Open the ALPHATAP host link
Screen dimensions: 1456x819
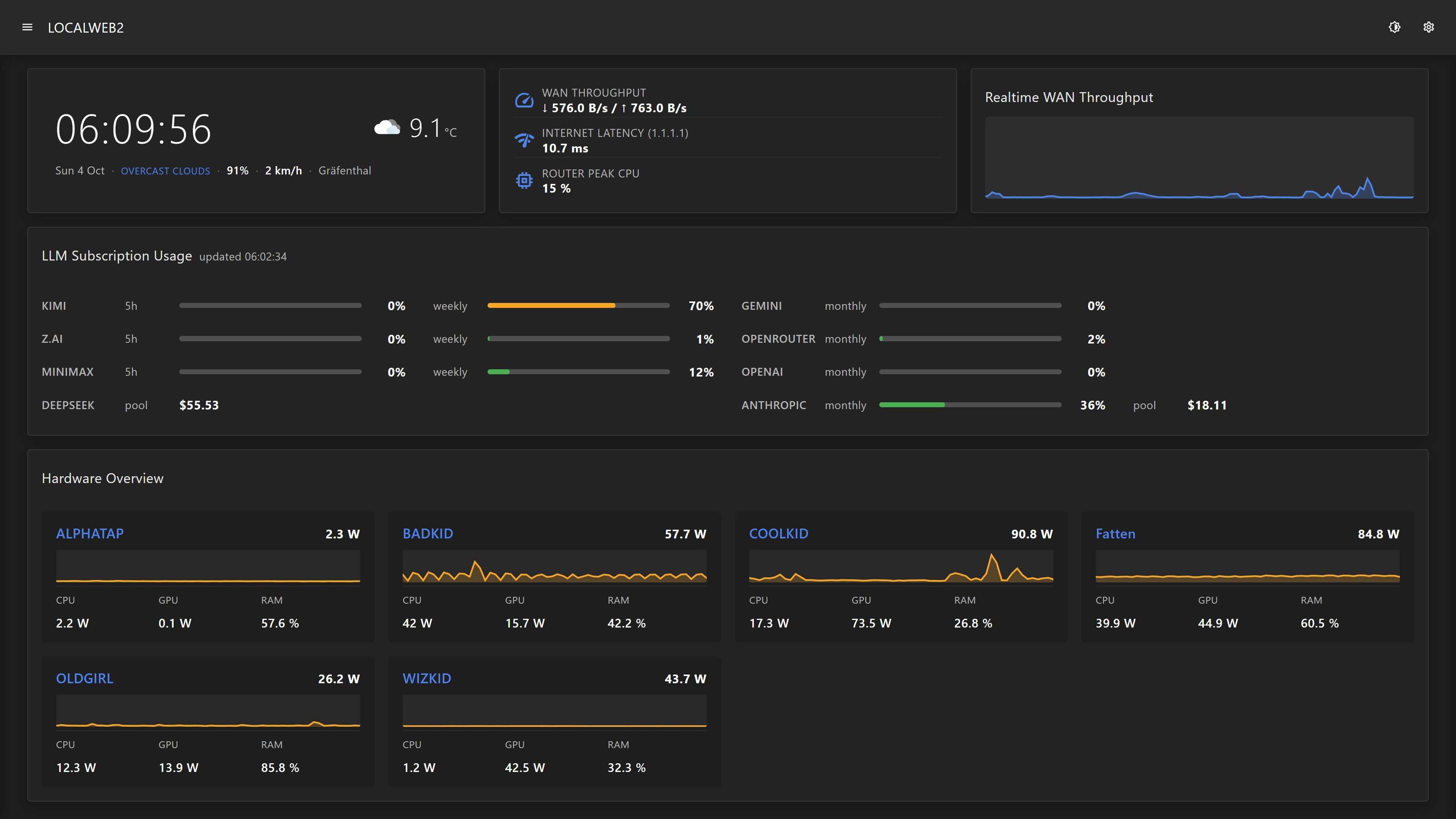click(90, 533)
